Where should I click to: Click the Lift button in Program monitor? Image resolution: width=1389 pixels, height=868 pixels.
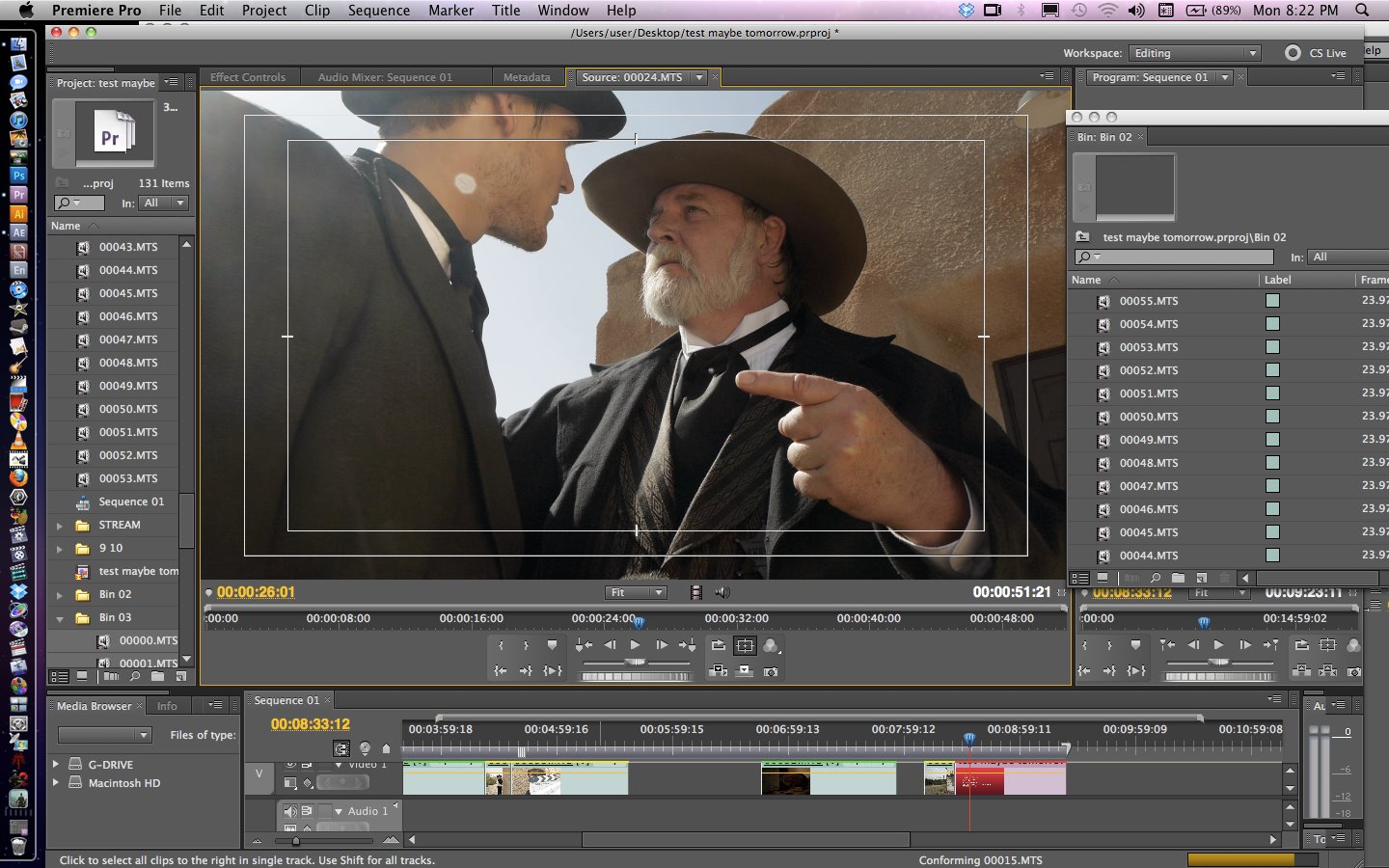[1301, 670]
